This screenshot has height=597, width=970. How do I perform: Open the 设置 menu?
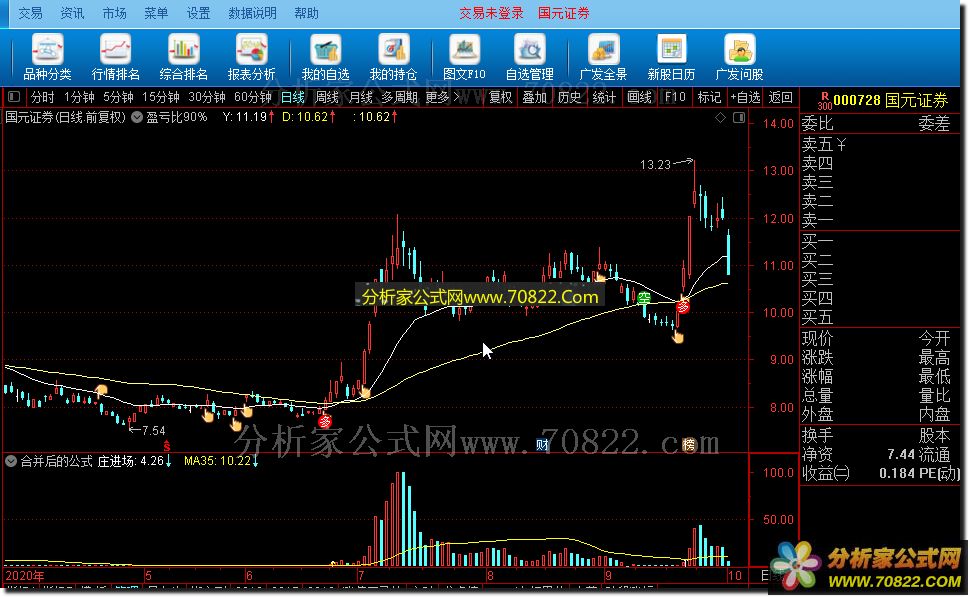pos(198,13)
